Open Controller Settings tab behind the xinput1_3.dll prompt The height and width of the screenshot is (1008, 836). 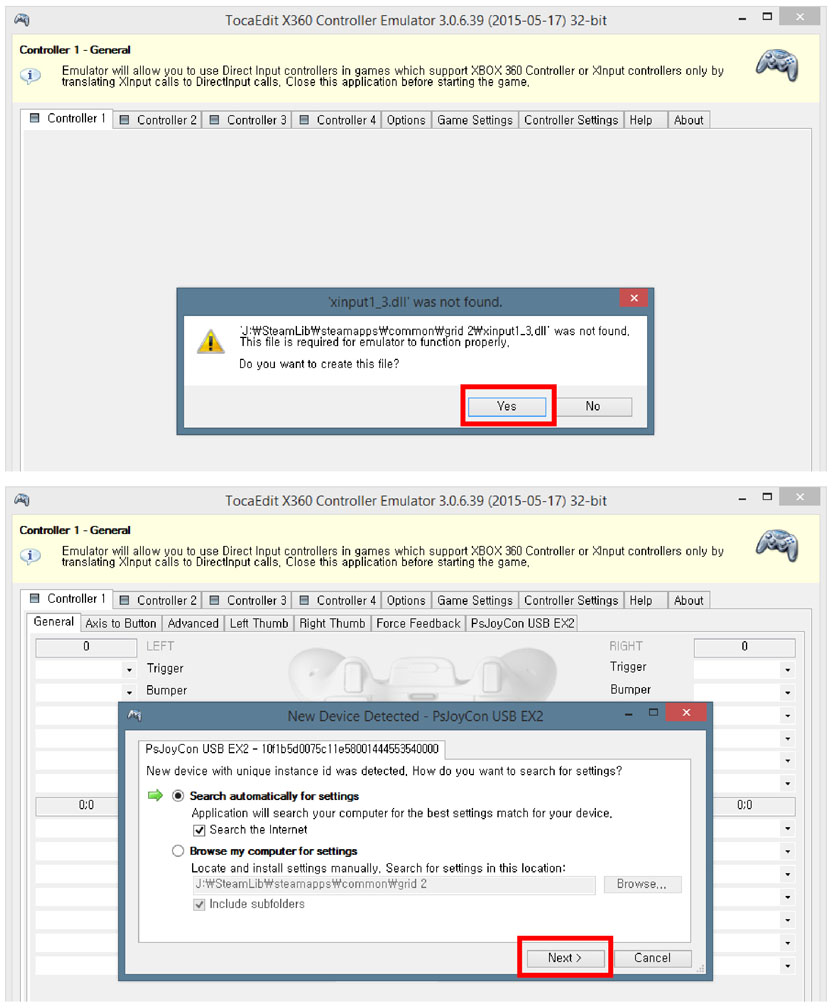pos(571,120)
